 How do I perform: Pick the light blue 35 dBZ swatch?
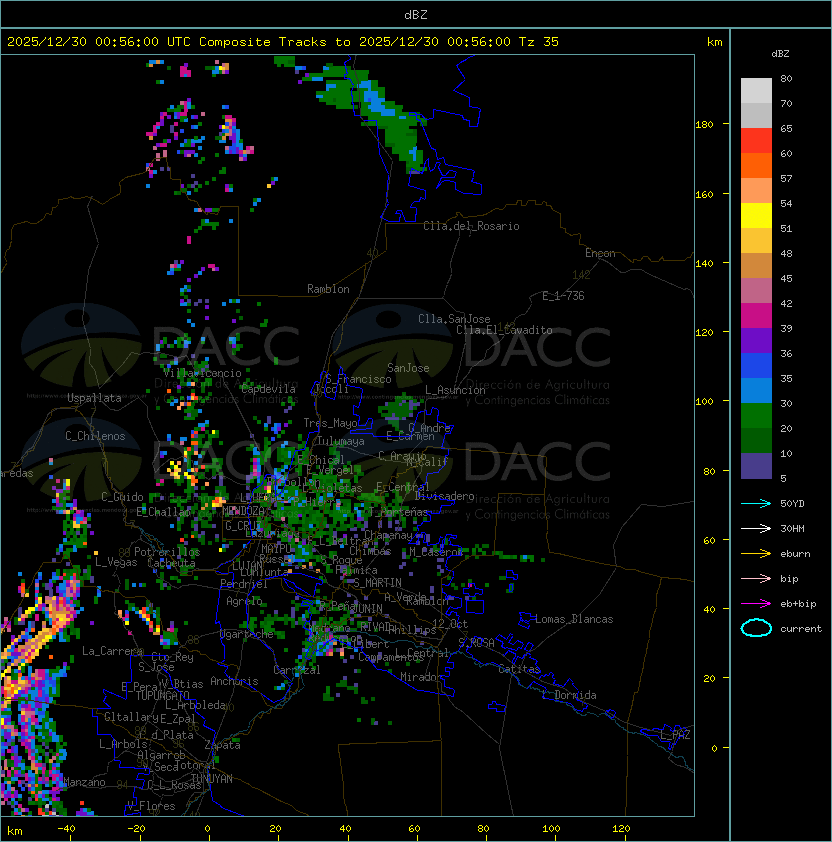click(x=756, y=390)
